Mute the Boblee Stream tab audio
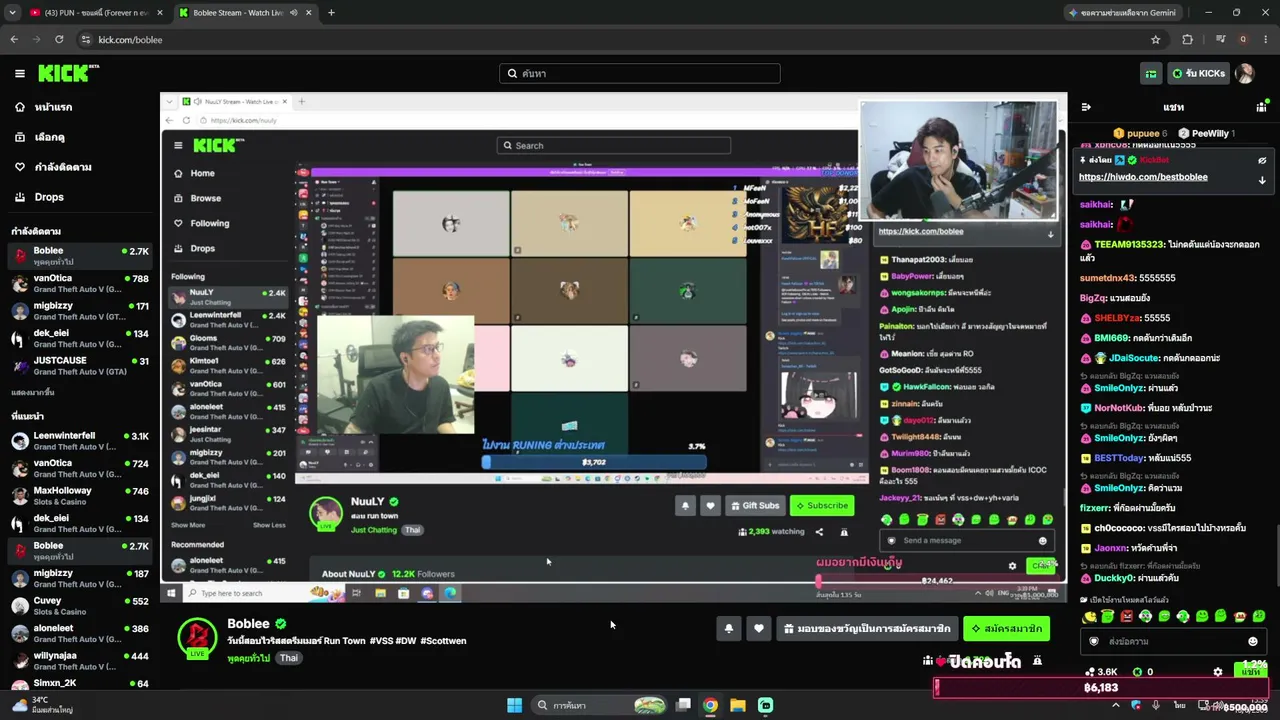Screen dimensions: 1280x720 pyautogui.click(x=293, y=13)
